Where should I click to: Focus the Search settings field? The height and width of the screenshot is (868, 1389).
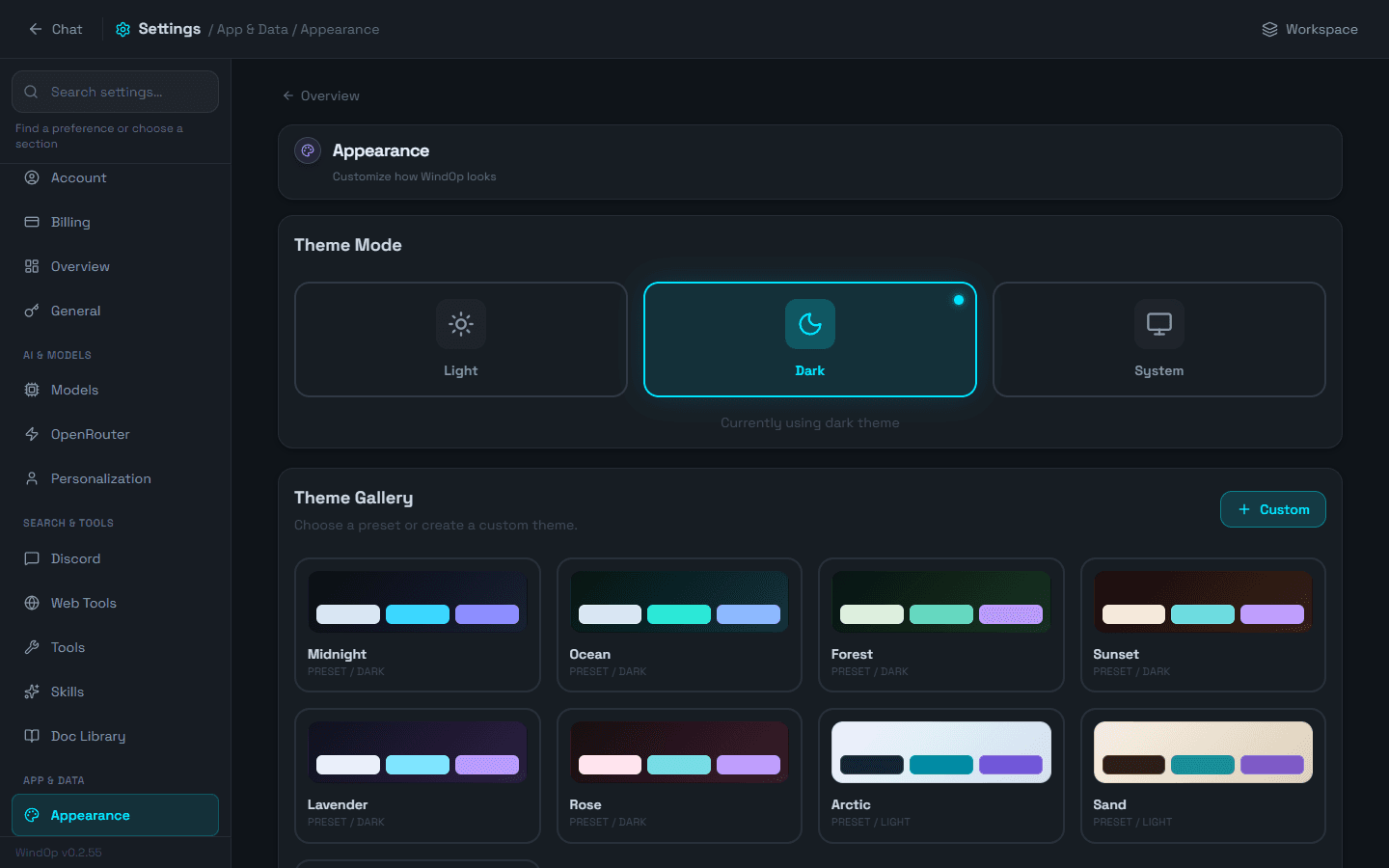[115, 92]
